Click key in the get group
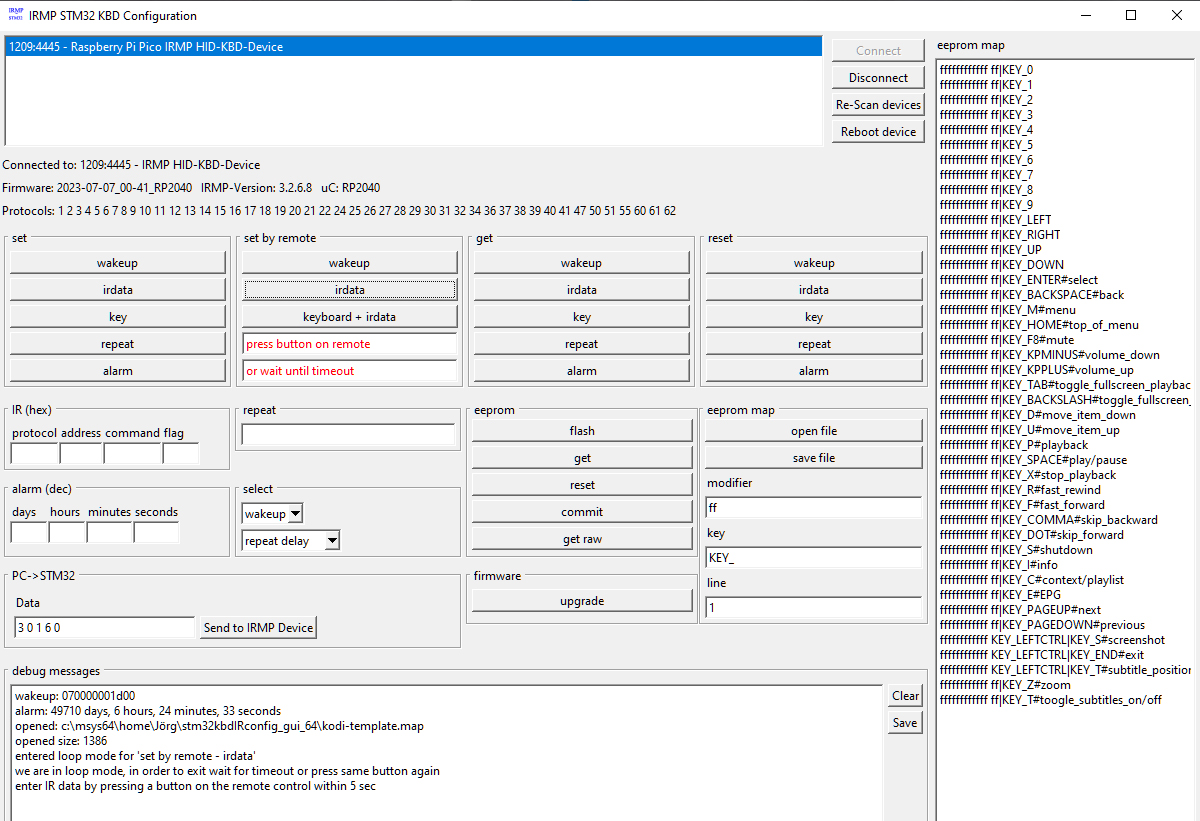This screenshot has height=821, width=1200. tap(581, 316)
